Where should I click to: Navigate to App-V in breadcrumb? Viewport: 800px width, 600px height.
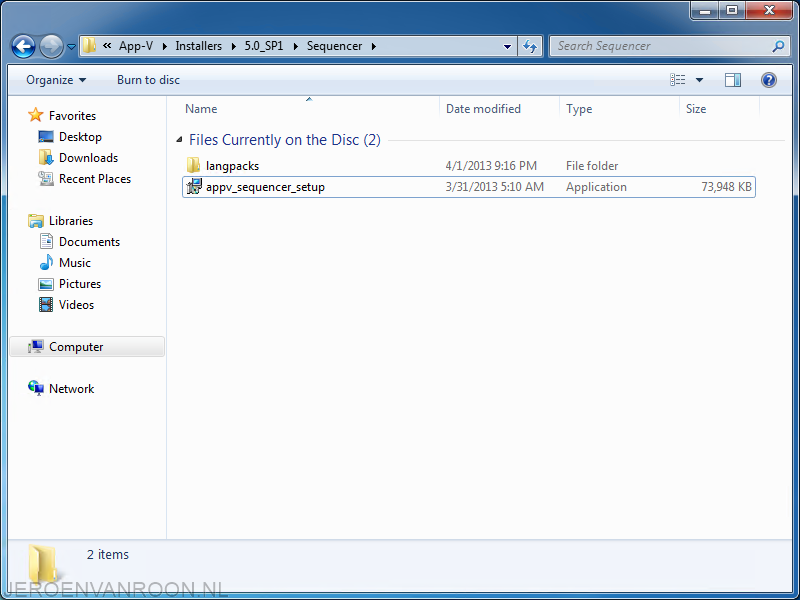coord(136,46)
